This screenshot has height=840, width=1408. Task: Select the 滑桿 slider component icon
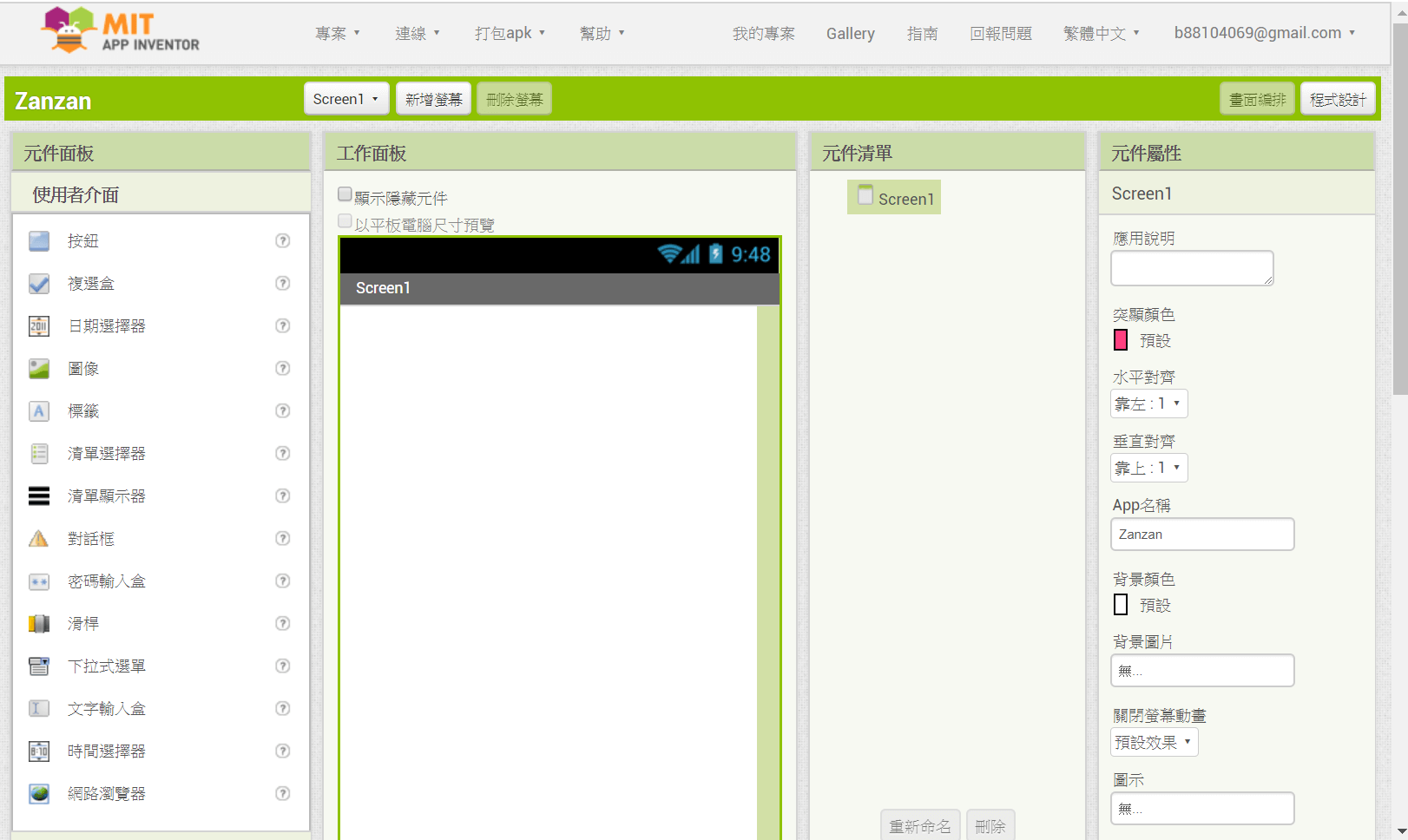[39, 624]
